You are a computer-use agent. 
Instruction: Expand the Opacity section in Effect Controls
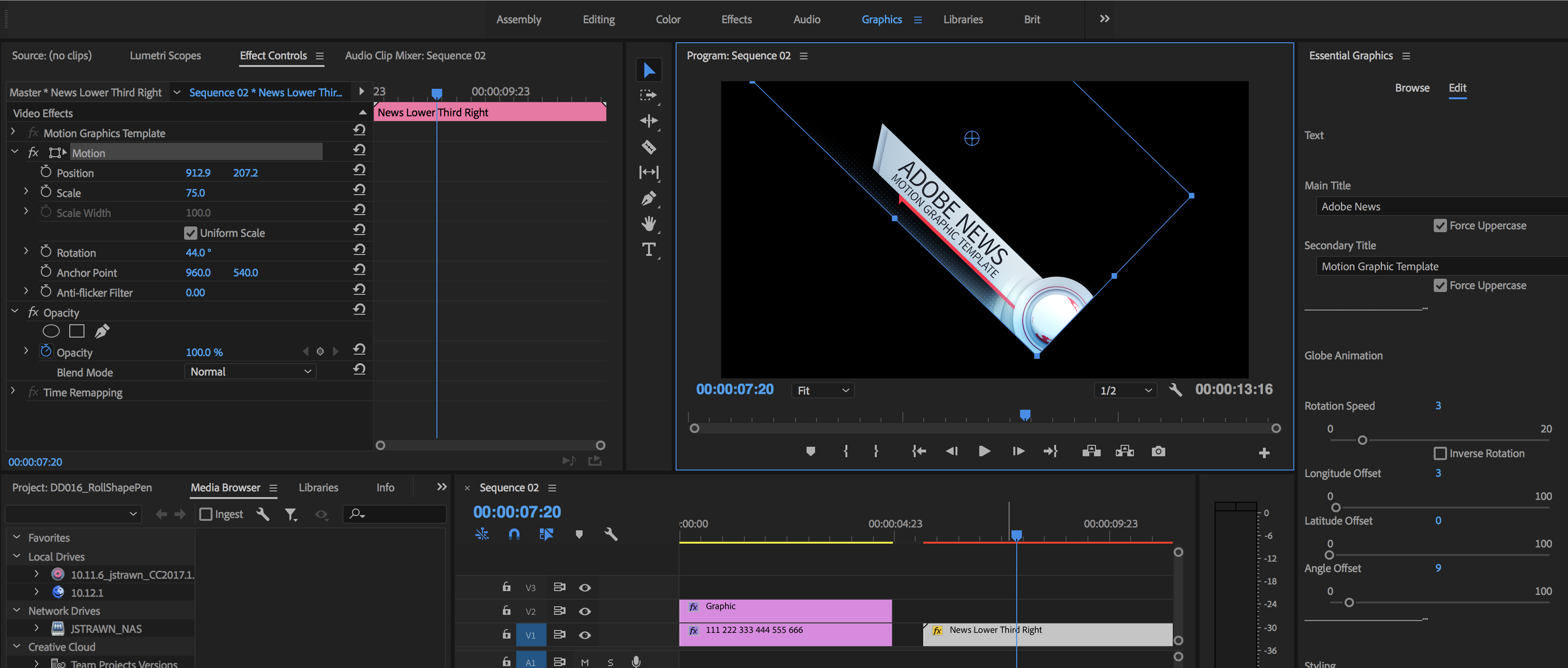tap(14, 312)
